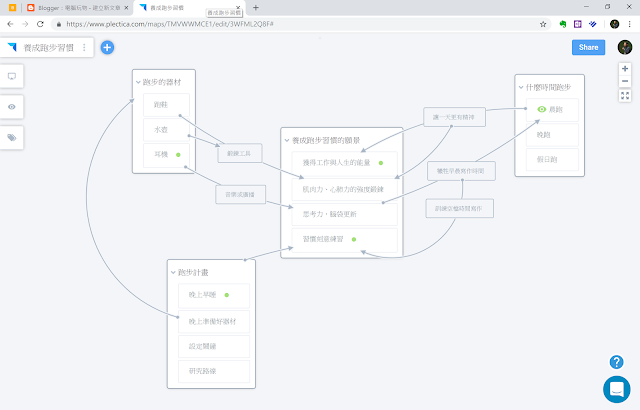The height and width of the screenshot is (410, 640).
Task: Collapse the 跑步的器材 card group
Action: [138, 82]
